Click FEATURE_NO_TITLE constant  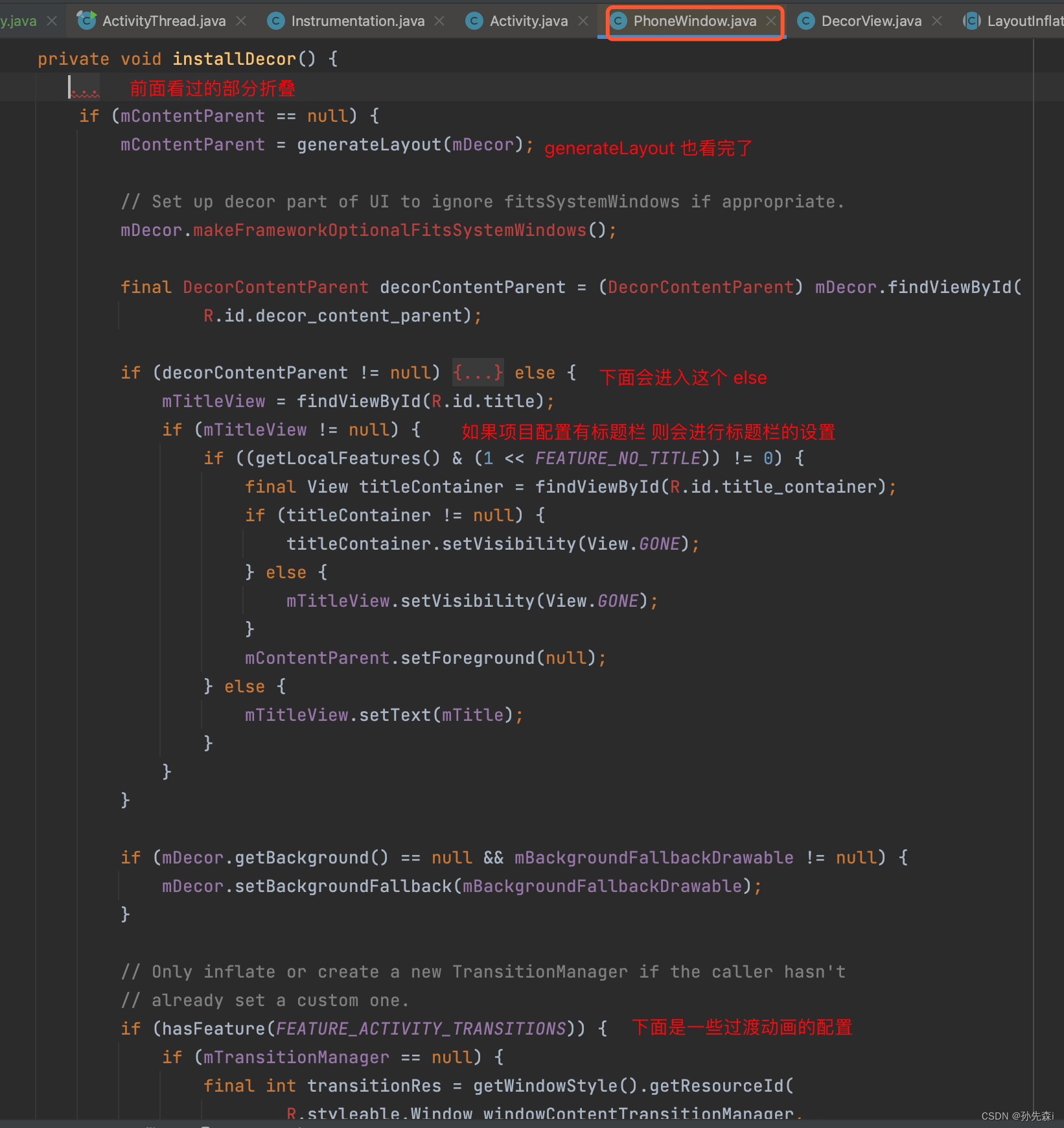click(x=618, y=458)
